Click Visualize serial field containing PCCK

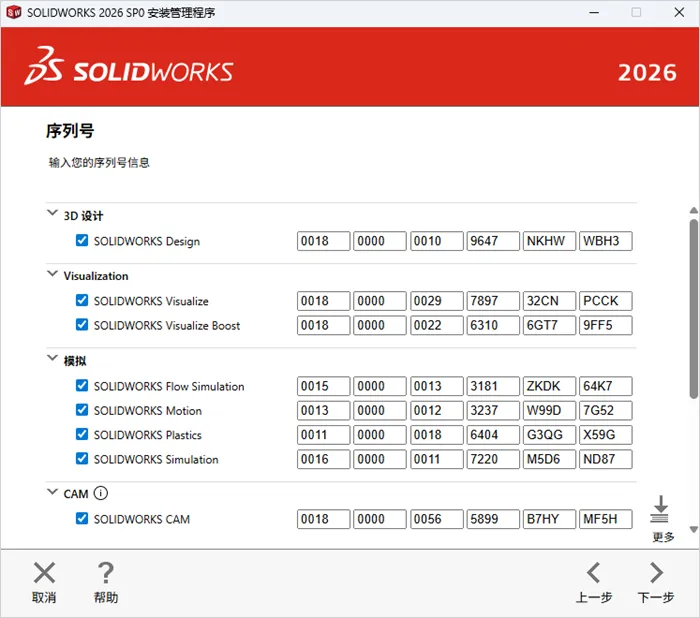pyautogui.click(x=606, y=301)
